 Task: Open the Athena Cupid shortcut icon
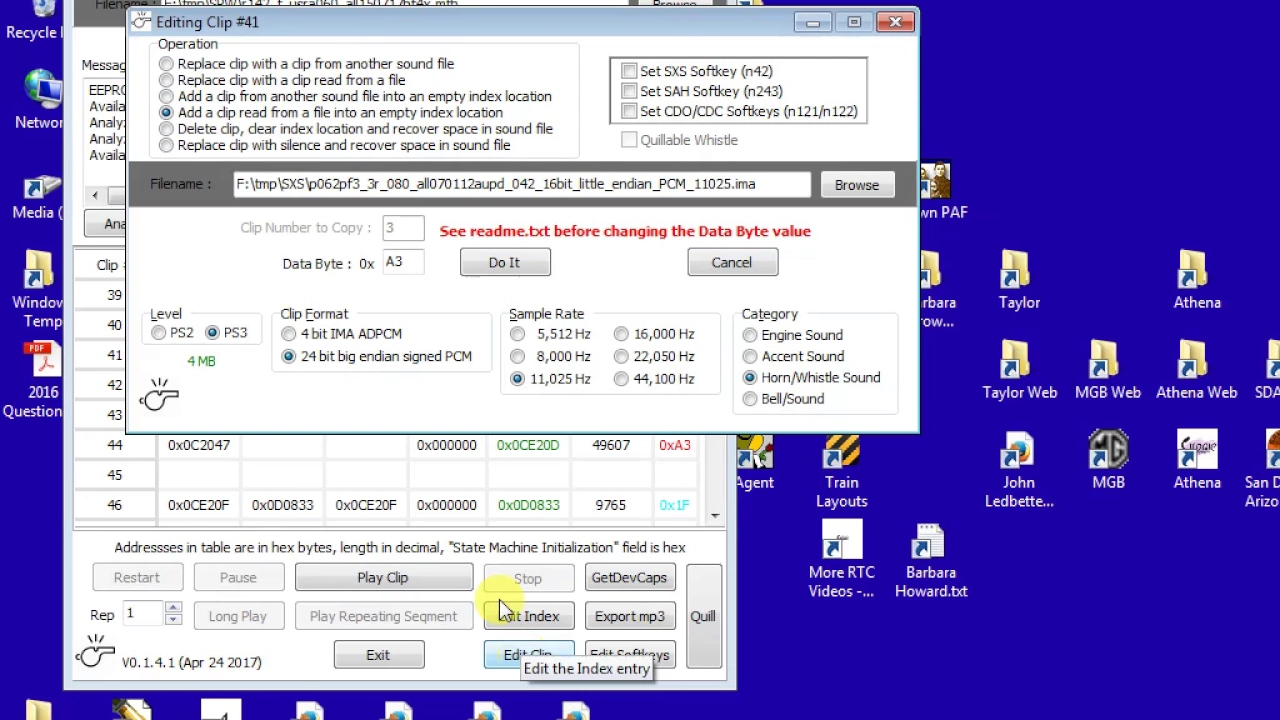point(1197,461)
